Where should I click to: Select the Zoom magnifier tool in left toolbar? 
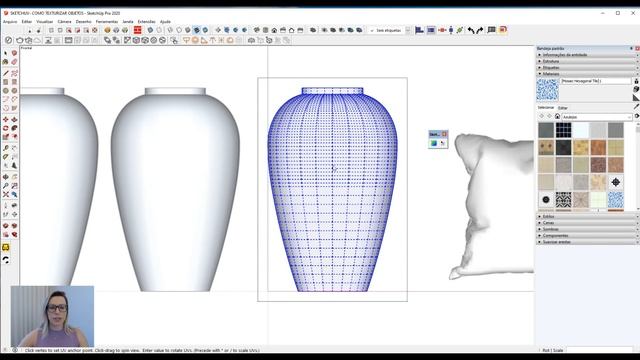[6, 186]
